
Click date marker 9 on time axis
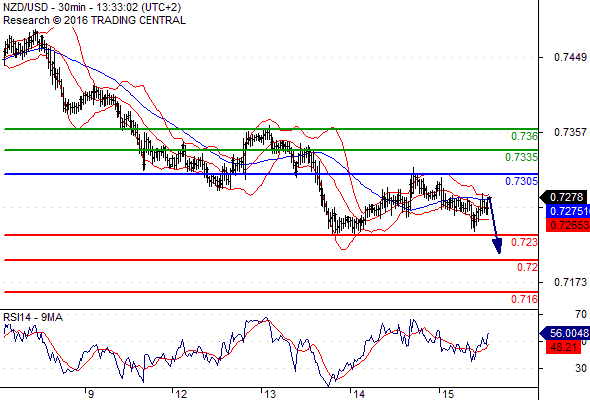pyautogui.click(x=91, y=394)
